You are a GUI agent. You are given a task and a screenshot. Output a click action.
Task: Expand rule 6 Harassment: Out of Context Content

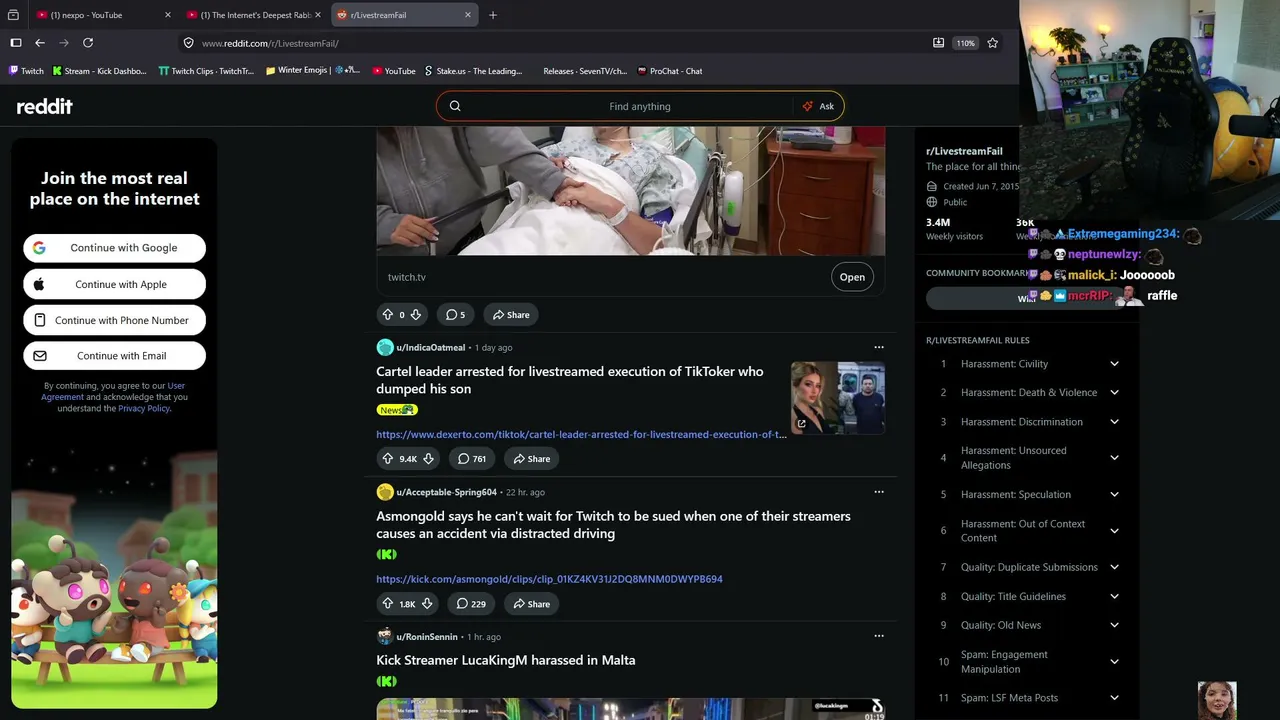(1114, 531)
